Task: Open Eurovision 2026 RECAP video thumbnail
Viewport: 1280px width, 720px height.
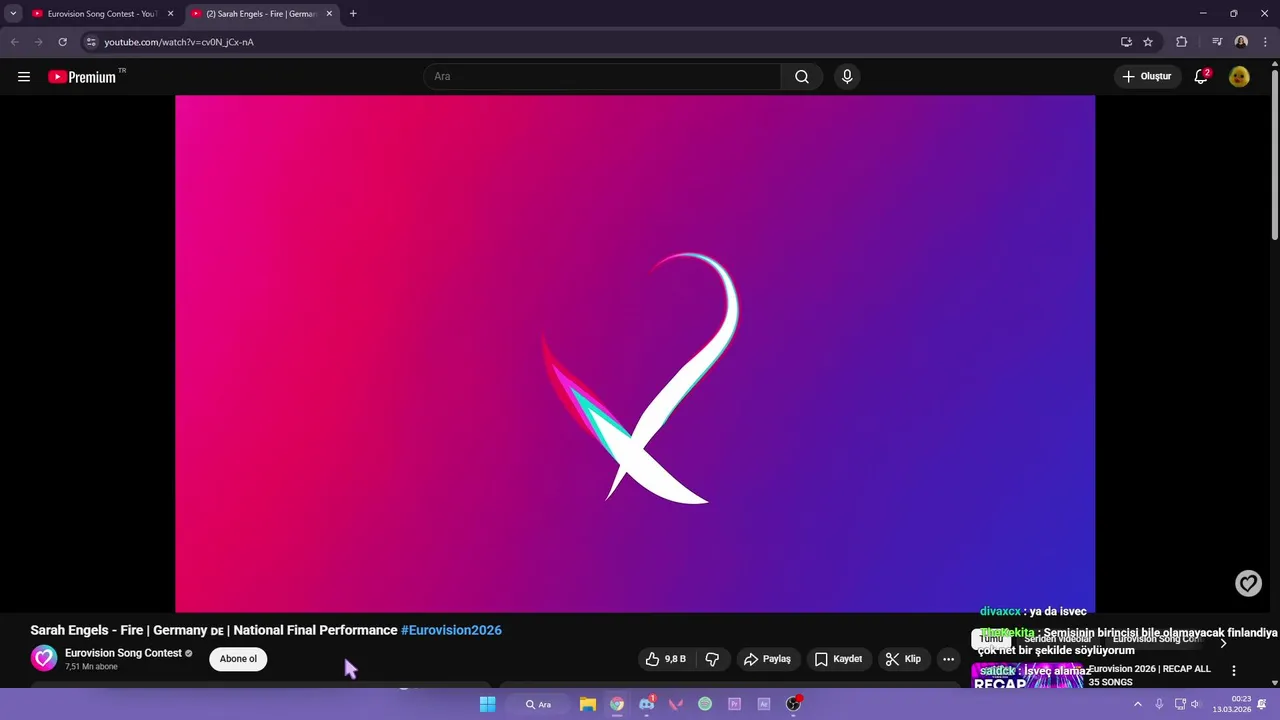Action: (1028, 676)
